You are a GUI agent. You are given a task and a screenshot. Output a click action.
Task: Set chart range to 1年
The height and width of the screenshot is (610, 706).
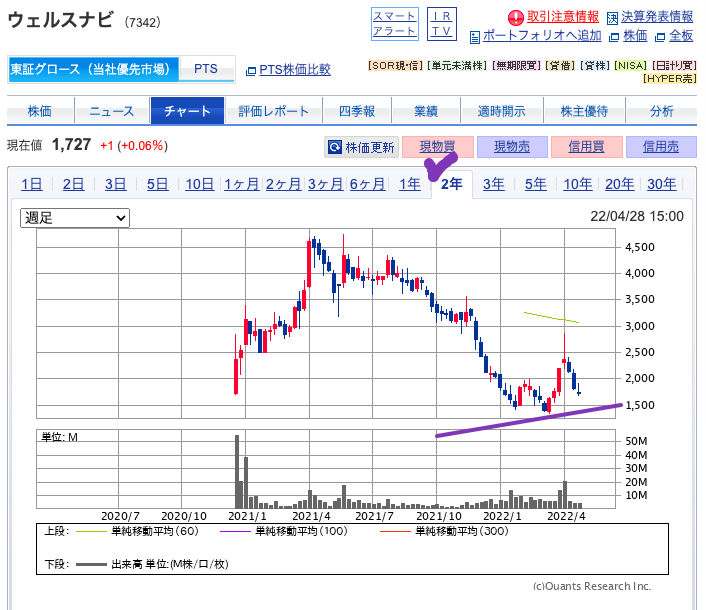(410, 184)
